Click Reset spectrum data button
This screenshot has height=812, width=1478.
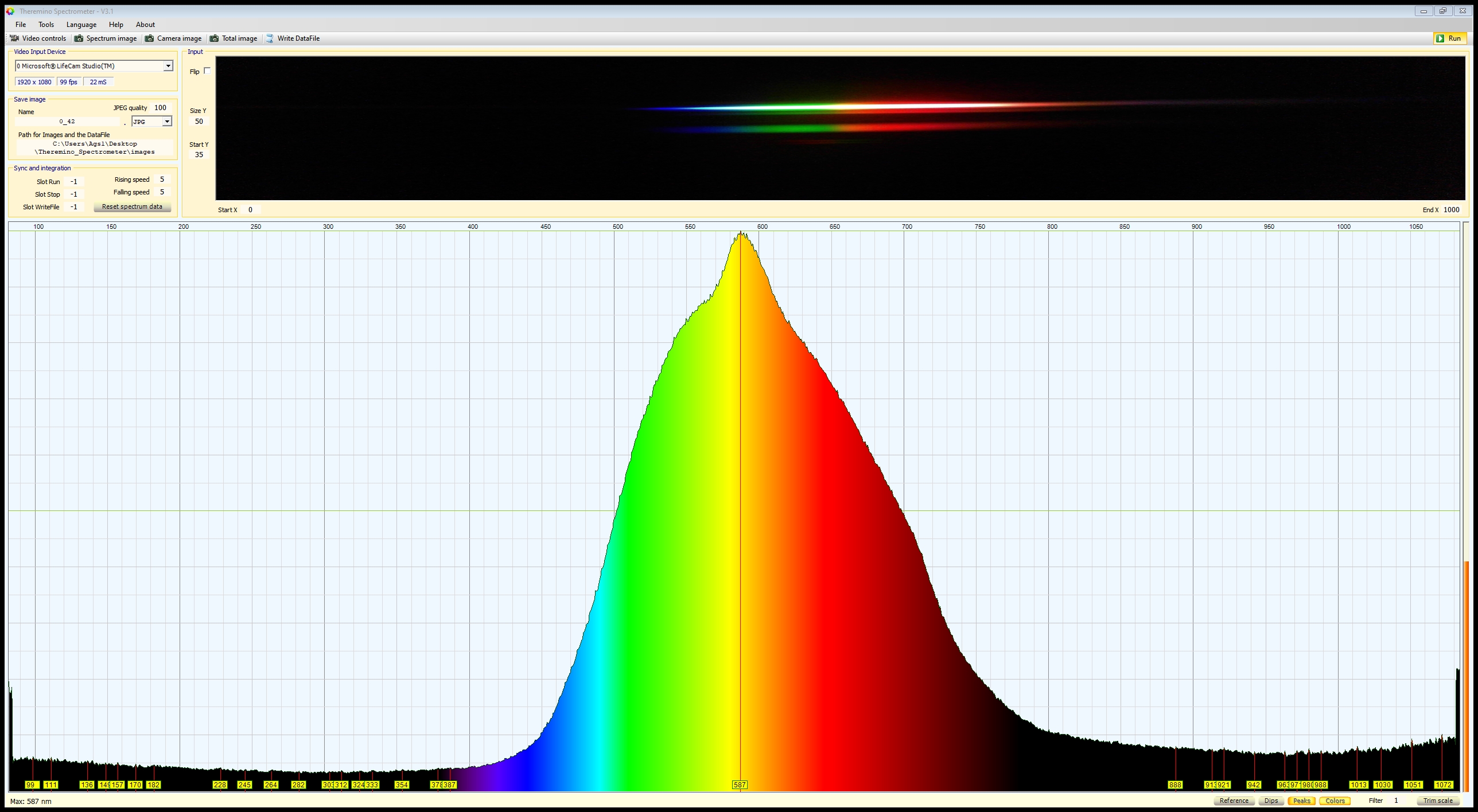point(133,206)
